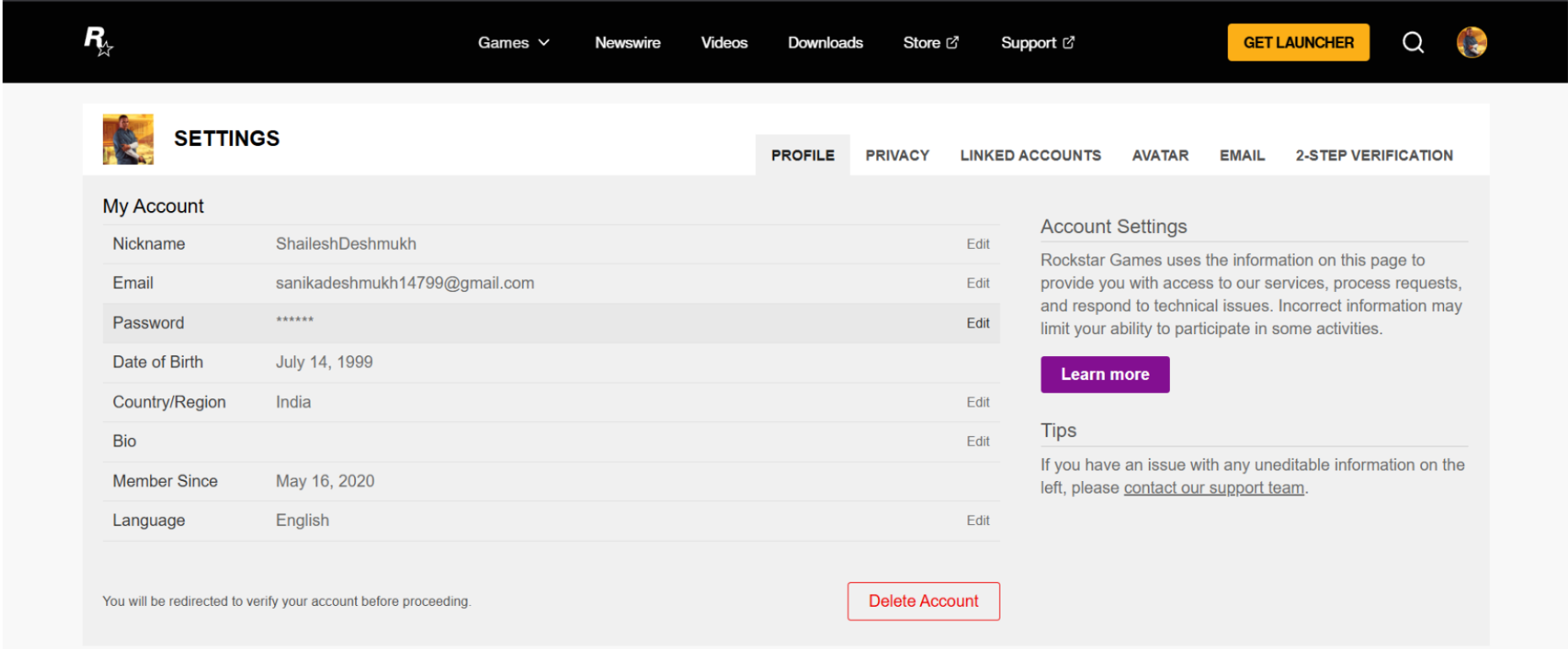
Task: Click the email value sanikadeshmukh14799@gmail.com
Action: click(405, 284)
